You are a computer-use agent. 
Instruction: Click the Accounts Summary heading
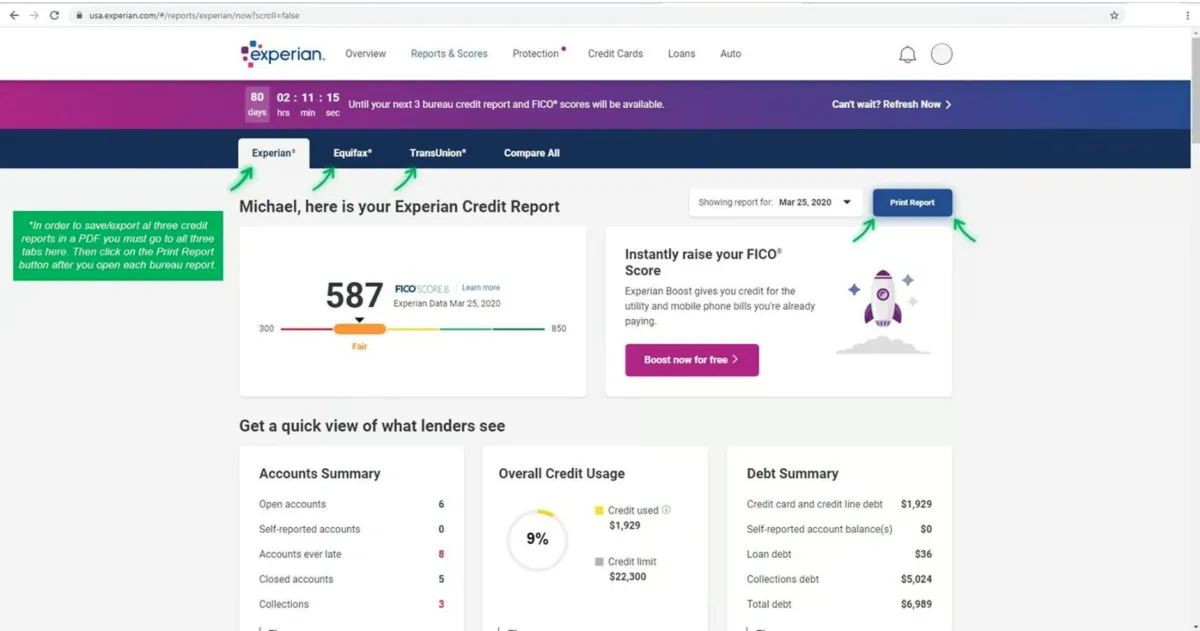pos(320,474)
